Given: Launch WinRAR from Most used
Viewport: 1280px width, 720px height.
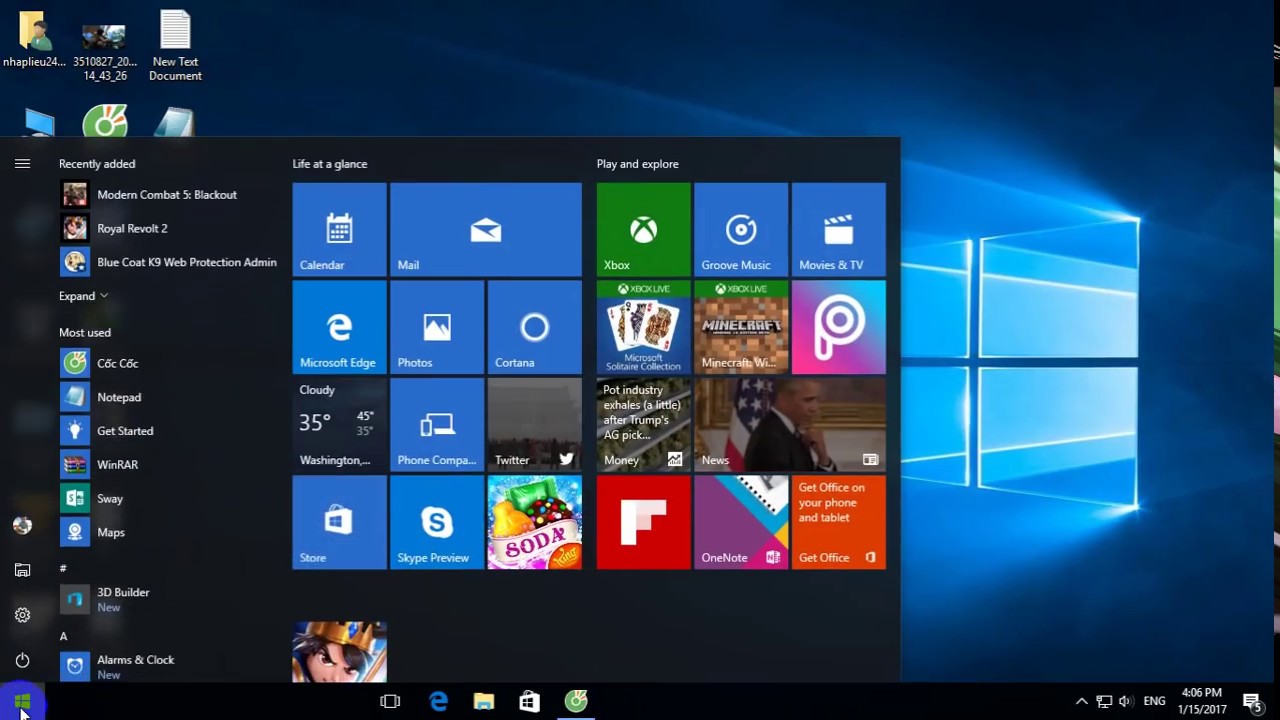Looking at the screenshot, I should (168, 465).
